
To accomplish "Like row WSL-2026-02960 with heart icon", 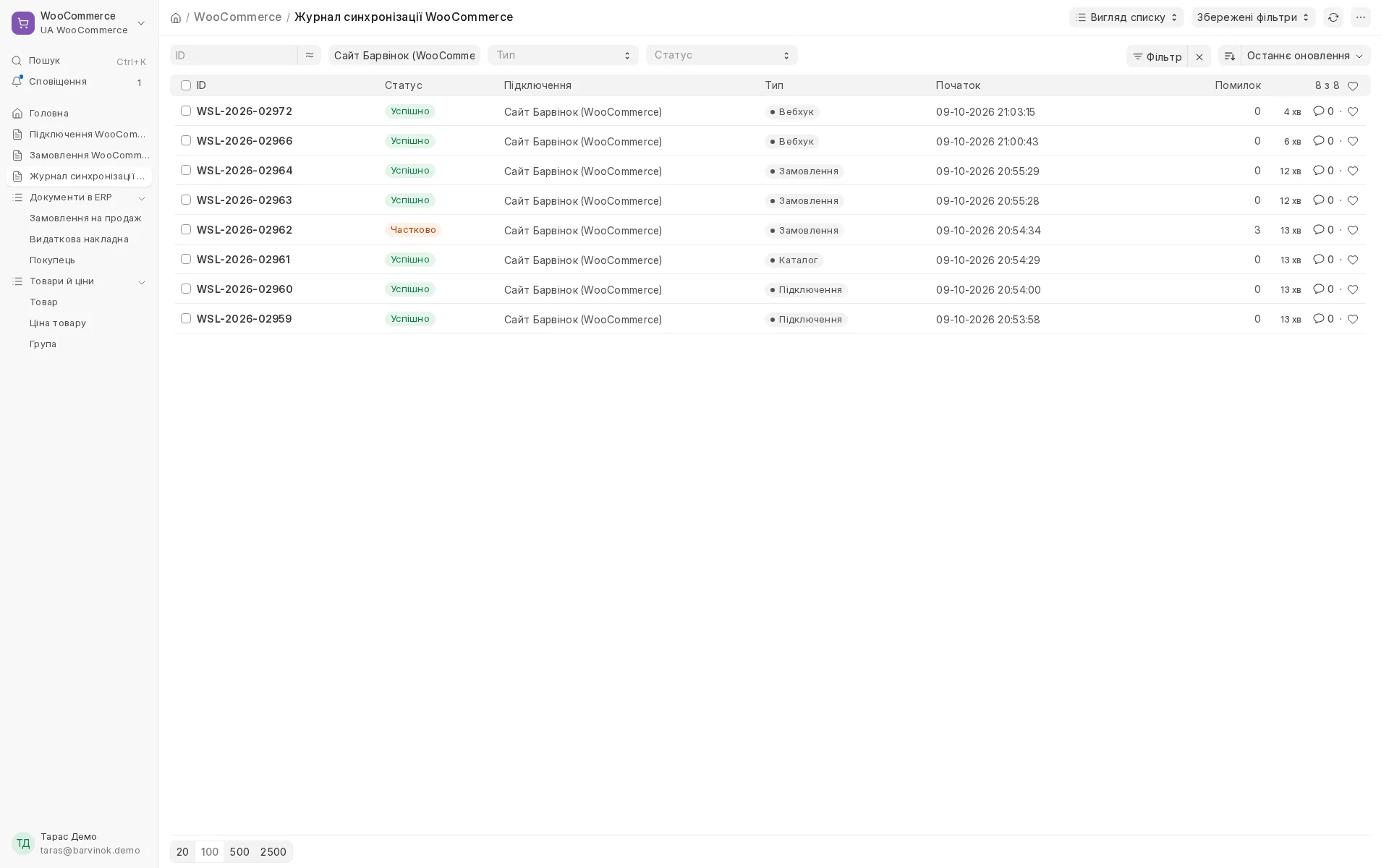I will (1353, 289).
